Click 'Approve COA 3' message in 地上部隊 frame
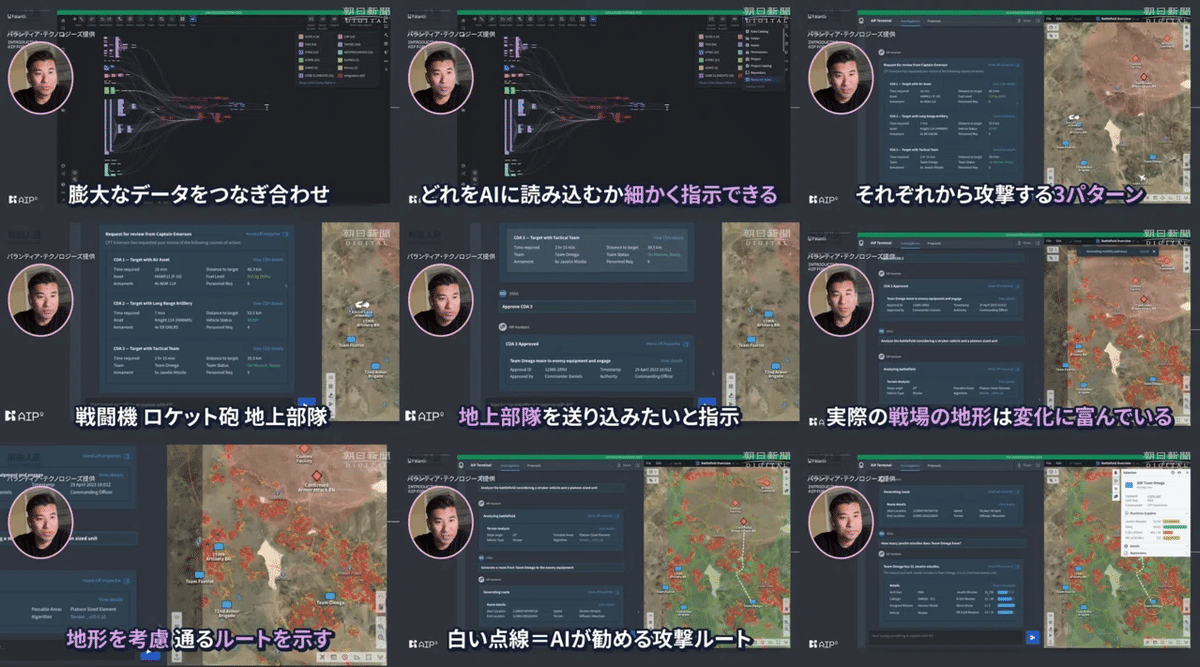This screenshot has height=667, width=1200. click(597, 307)
